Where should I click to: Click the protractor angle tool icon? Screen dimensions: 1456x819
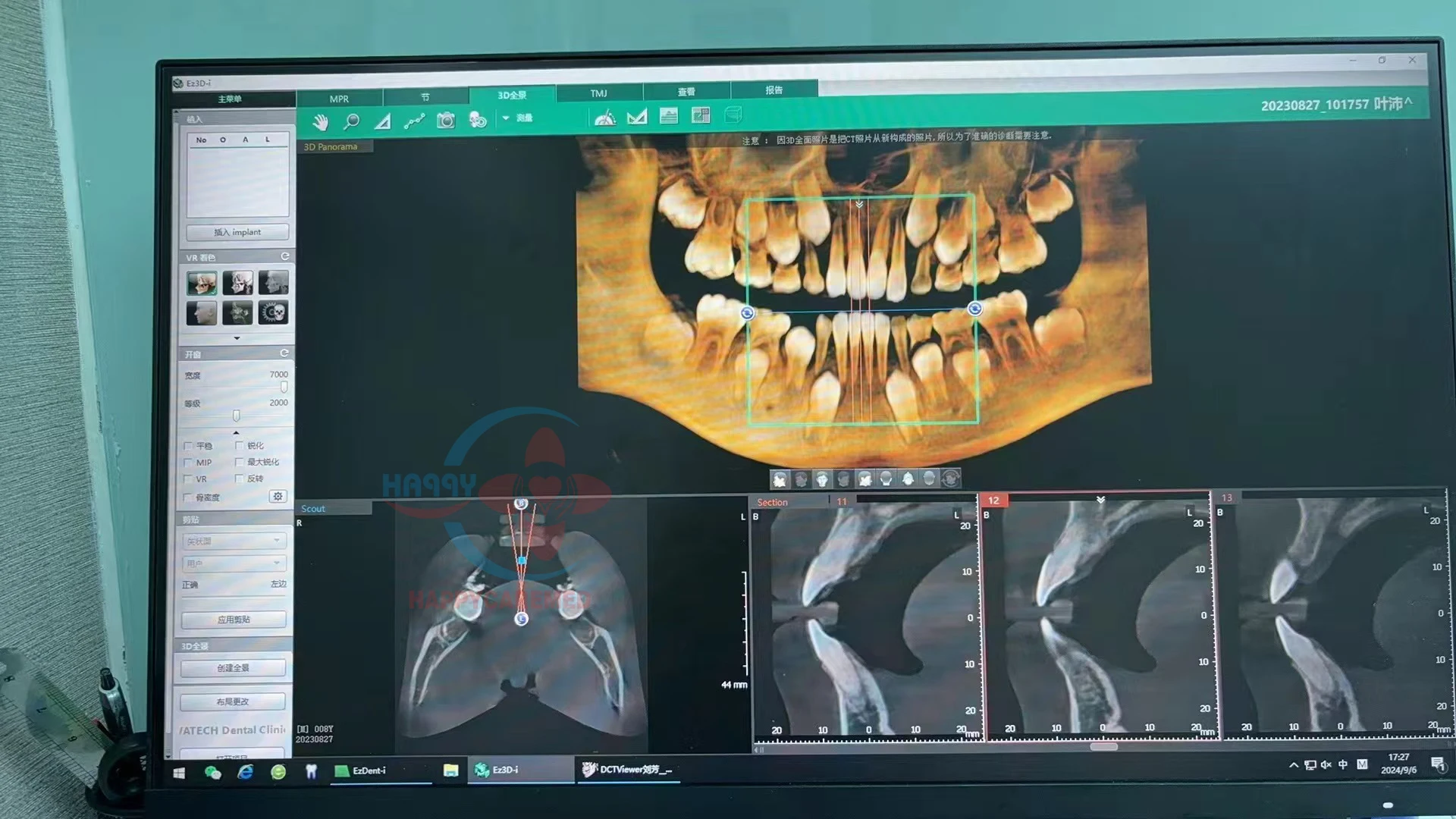[604, 118]
